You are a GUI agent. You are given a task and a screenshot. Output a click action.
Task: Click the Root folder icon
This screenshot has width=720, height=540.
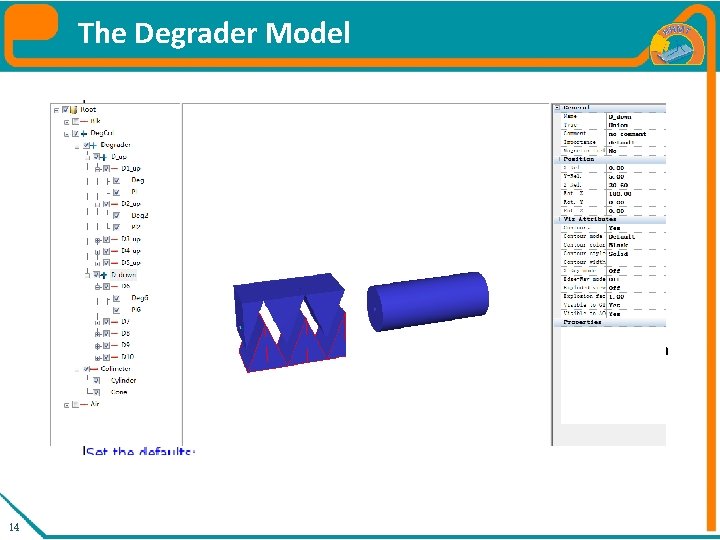[x=74, y=110]
